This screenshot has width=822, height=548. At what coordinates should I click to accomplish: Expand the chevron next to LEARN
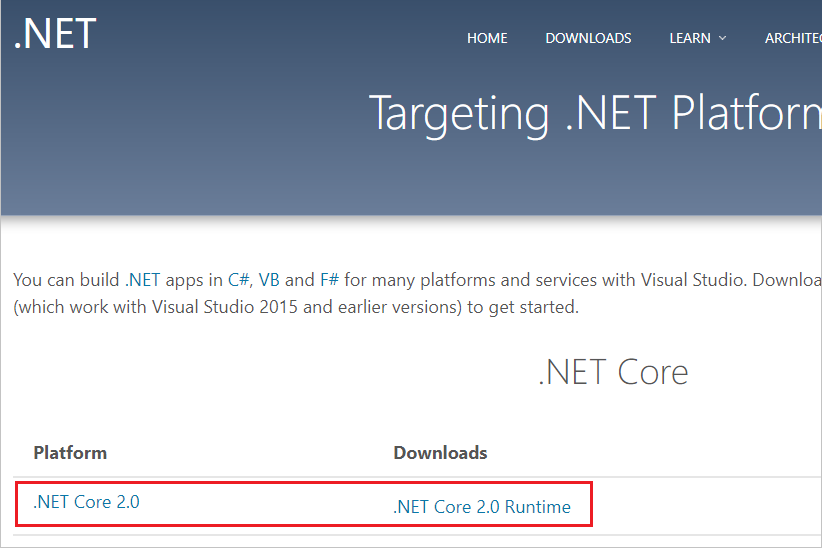722,38
